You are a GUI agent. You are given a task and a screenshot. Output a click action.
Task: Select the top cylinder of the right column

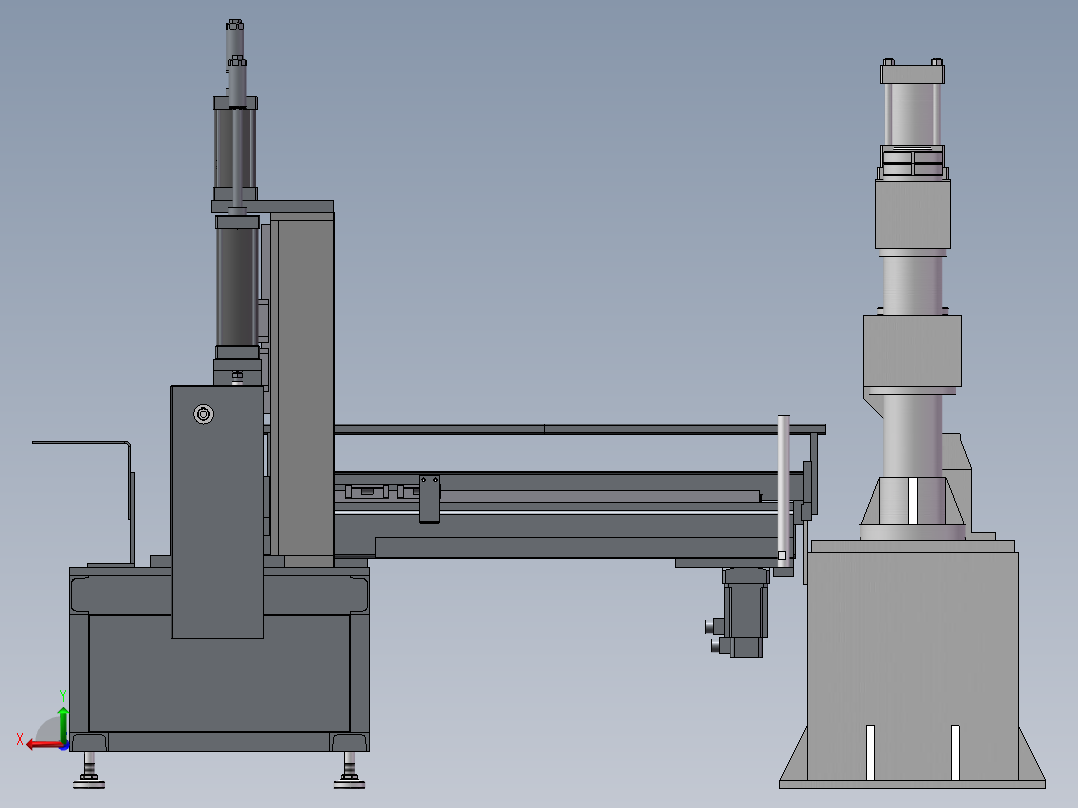[912, 113]
